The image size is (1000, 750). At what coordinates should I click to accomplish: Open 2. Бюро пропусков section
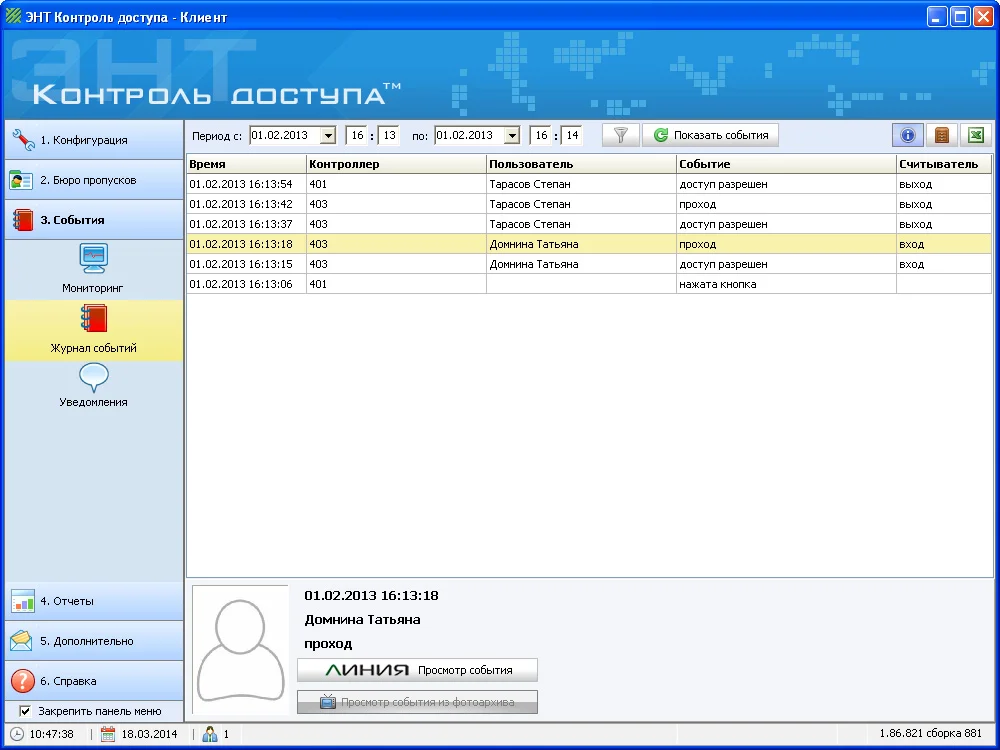(x=93, y=180)
